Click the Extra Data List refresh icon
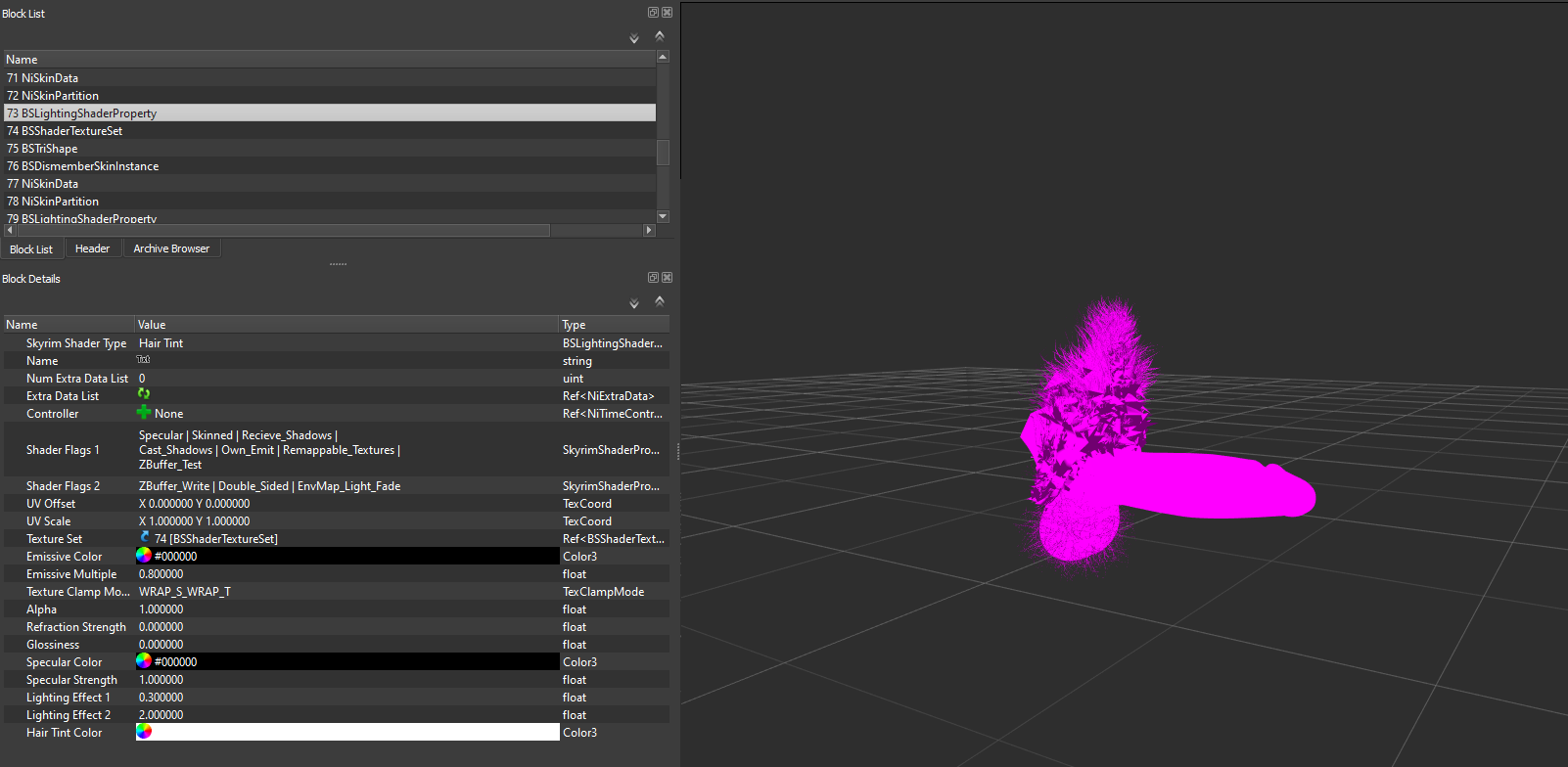The height and width of the screenshot is (767, 1568). pyautogui.click(x=144, y=394)
